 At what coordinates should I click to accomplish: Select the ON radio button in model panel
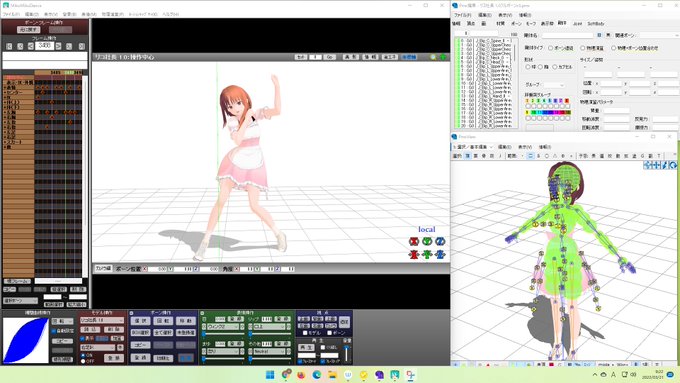pyautogui.click(x=83, y=355)
